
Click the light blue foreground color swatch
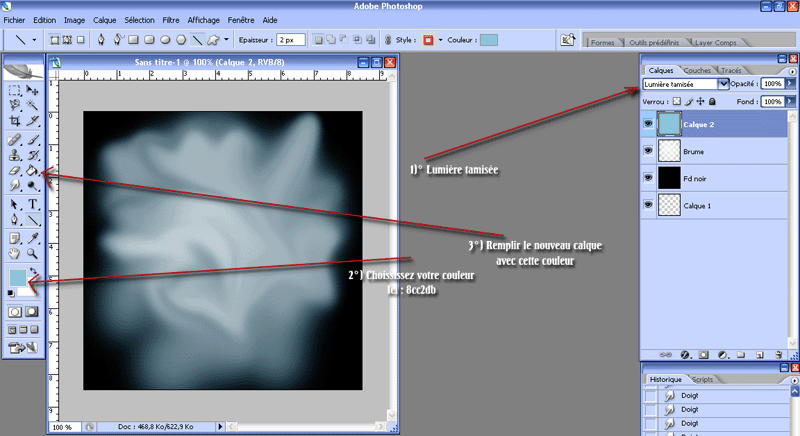18,278
